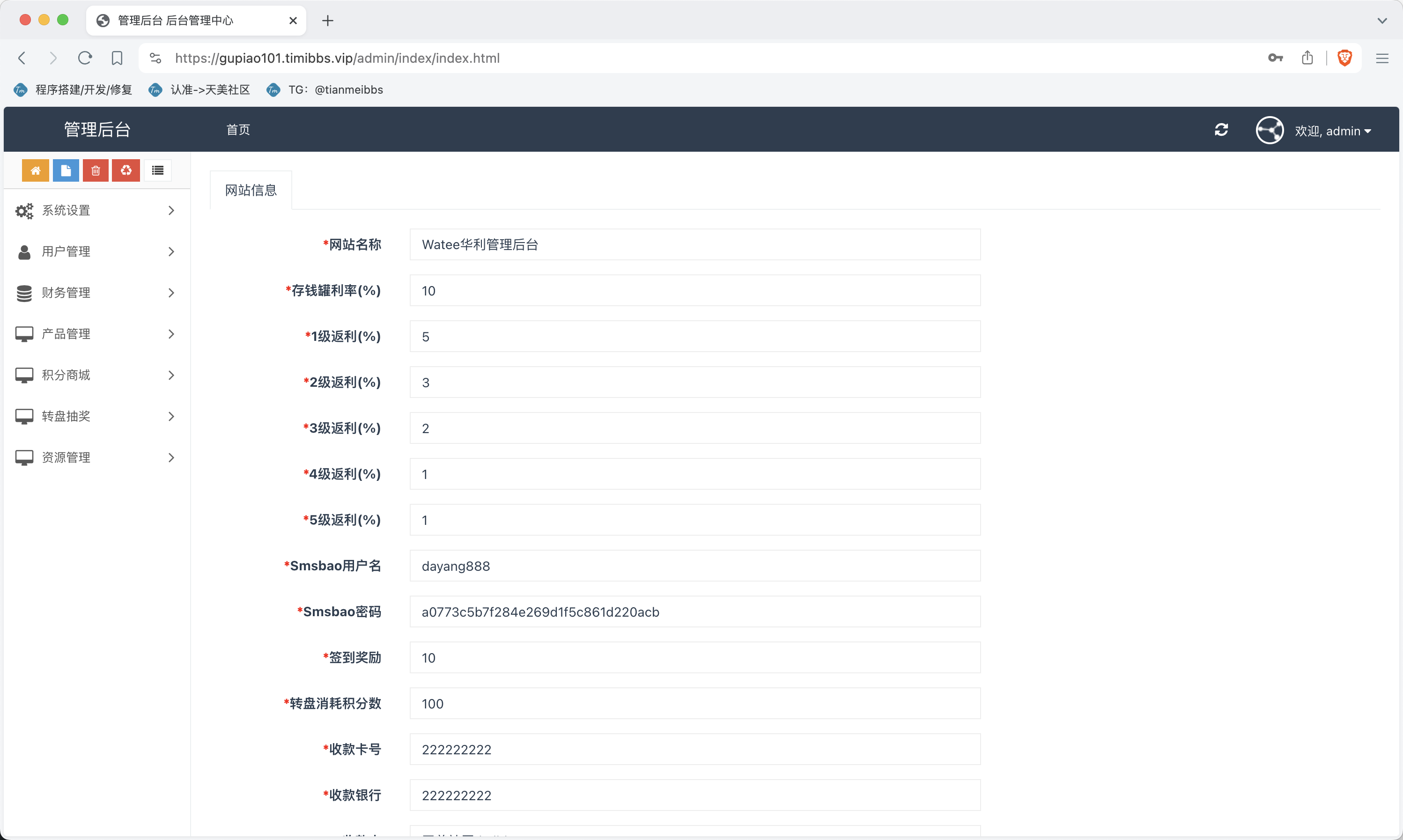Open the 程序搭建/开发/修复 bookmark
Screen dimensions: 1403x840
tap(73, 90)
